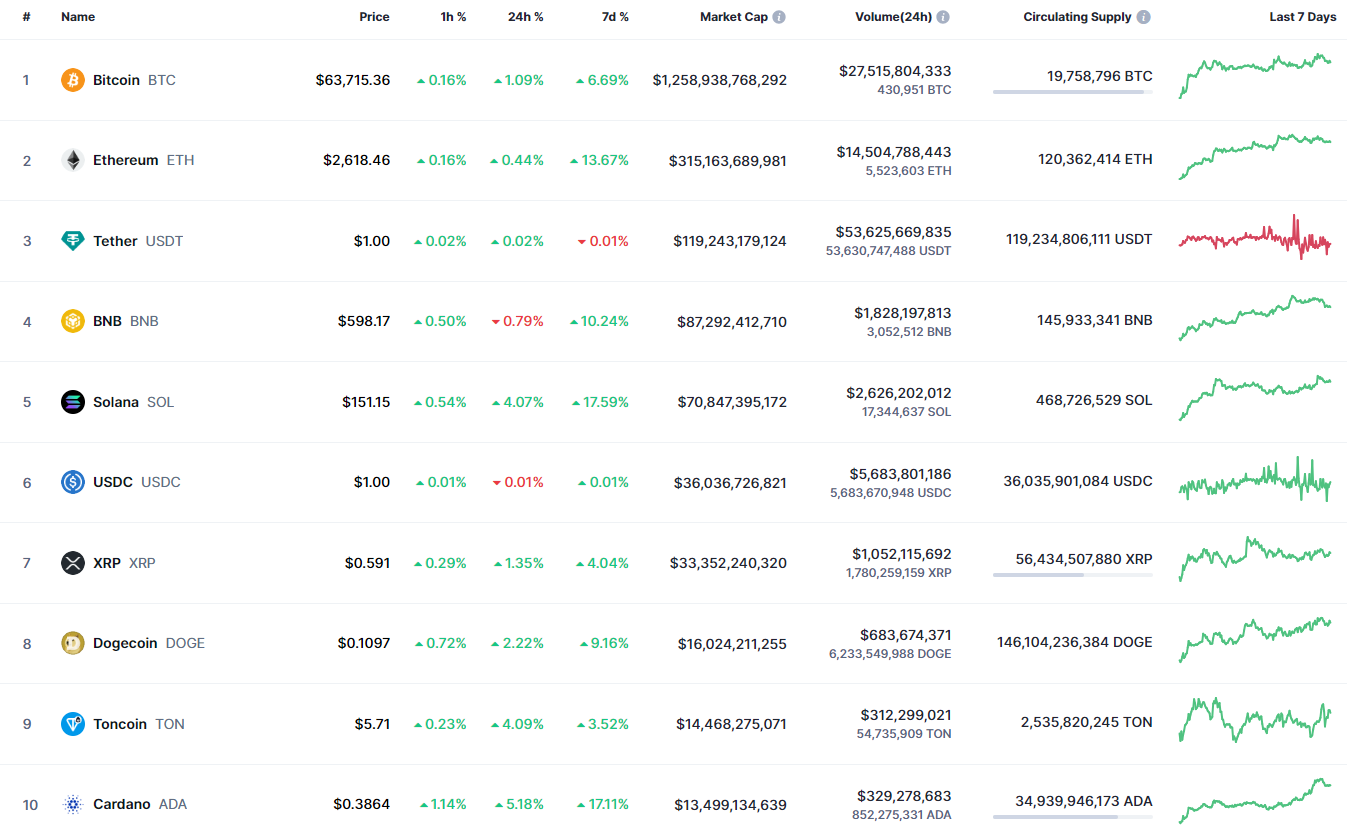The width and height of the screenshot is (1365, 831).
Task: Sort by Circulating Supply column header
Action: point(1078,17)
